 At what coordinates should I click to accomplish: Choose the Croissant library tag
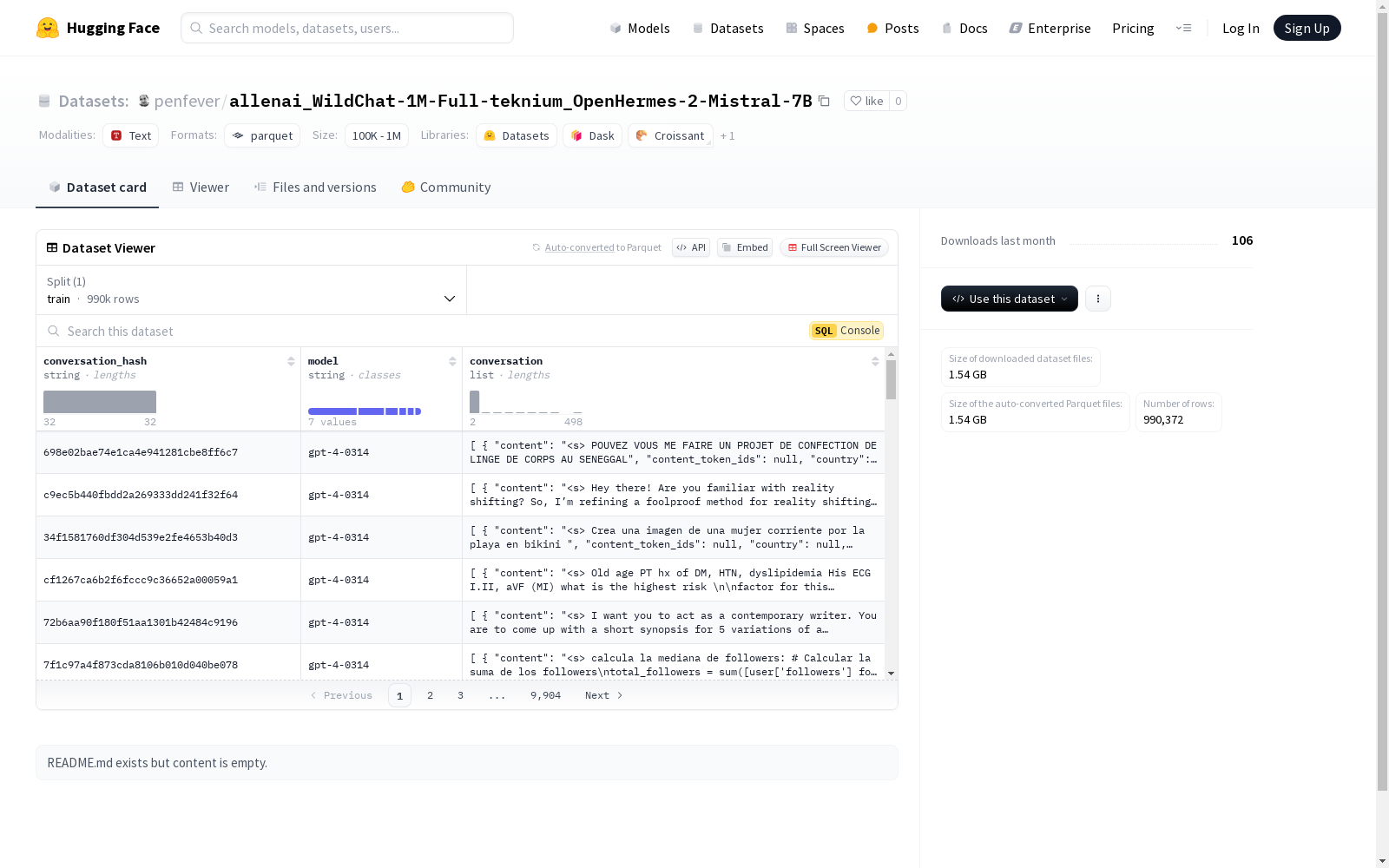(670, 135)
